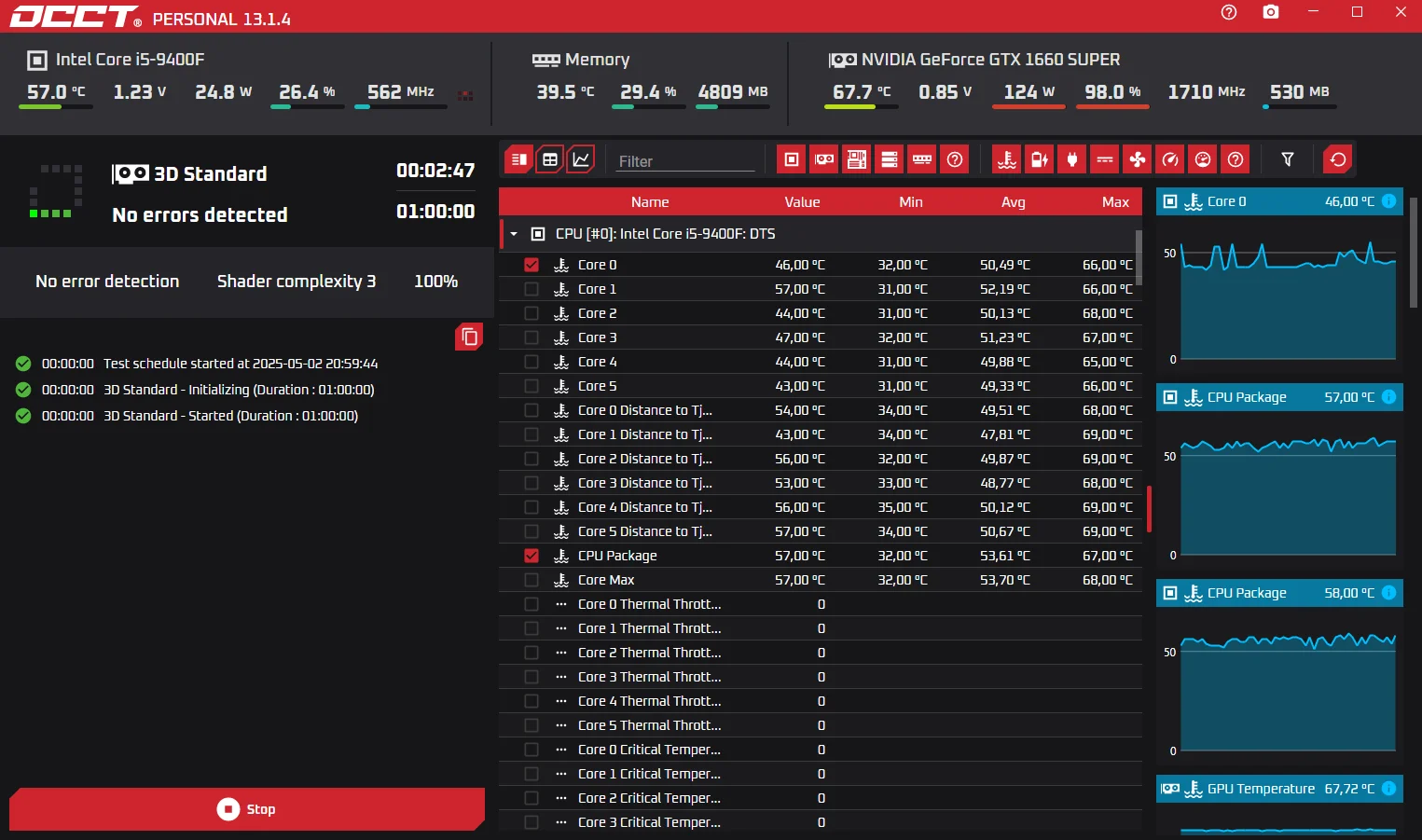Open the 57,00 °C CPU Package graph

coord(1279,475)
